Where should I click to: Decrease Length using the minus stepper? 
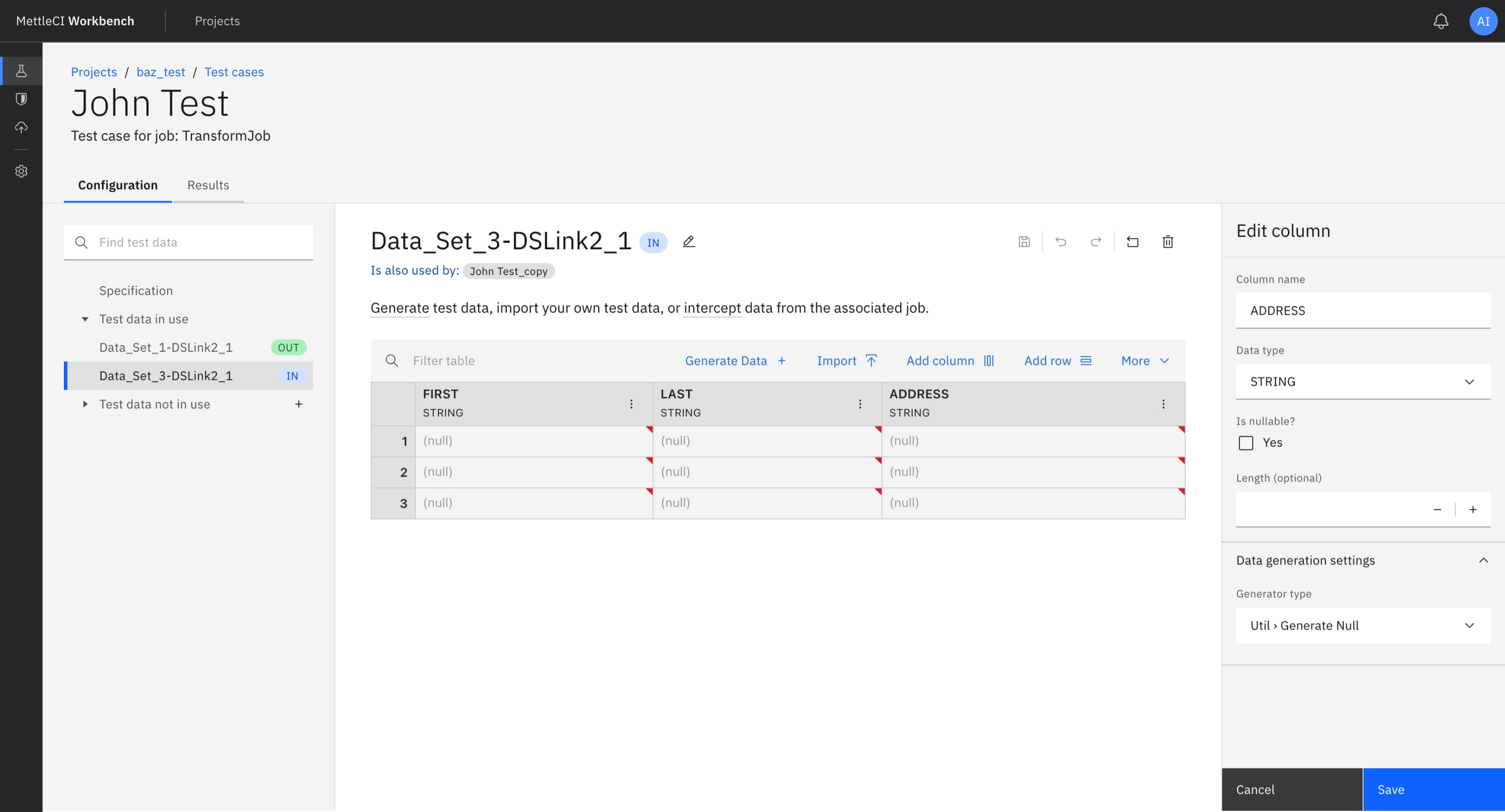1438,509
